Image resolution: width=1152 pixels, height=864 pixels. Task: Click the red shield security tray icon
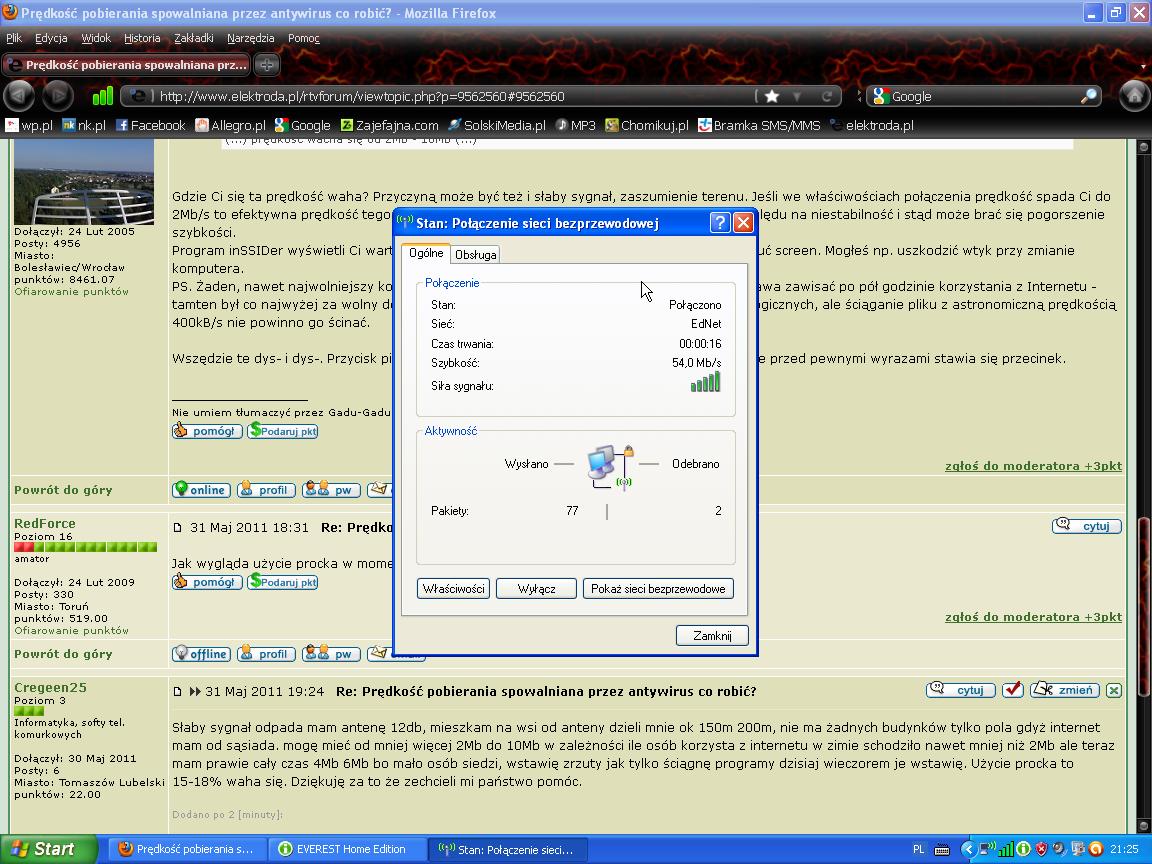coord(1041,849)
